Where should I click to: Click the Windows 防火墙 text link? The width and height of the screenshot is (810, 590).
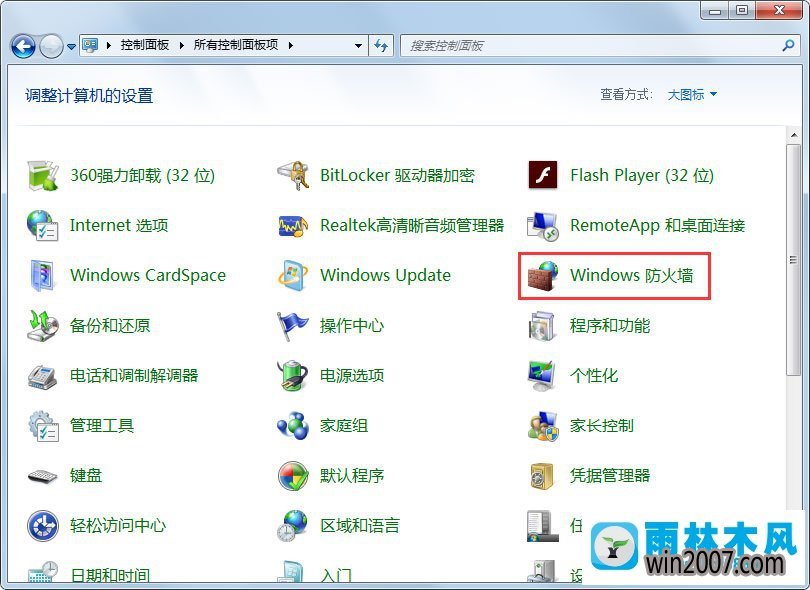coord(631,275)
